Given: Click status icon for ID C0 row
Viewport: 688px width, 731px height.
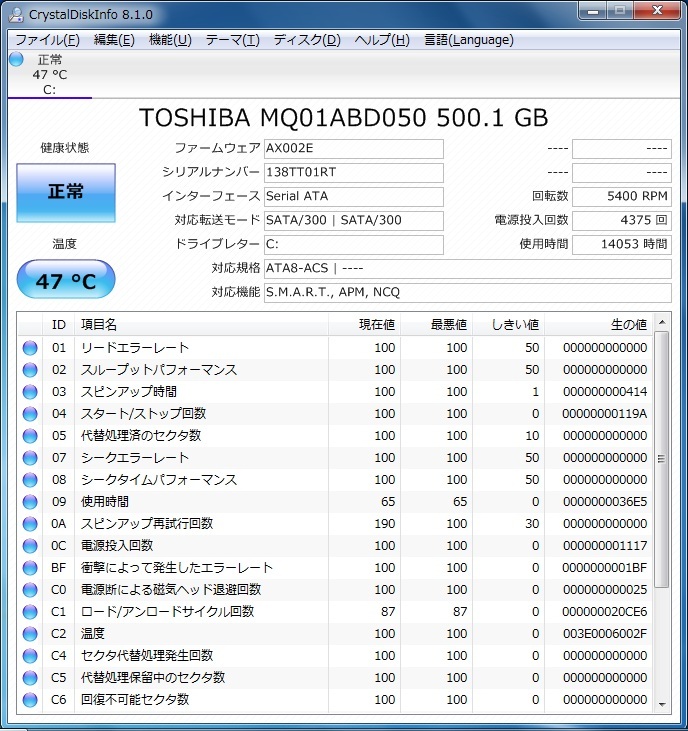Looking at the screenshot, I should tap(30, 590).
